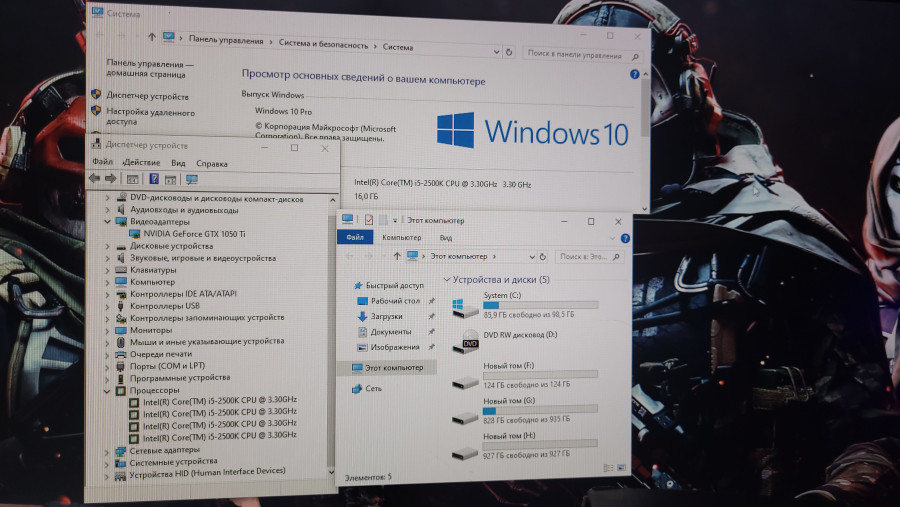Select Изображения in Explorer sidebar
The height and width of the screenshot is (507, 900).
[387, 347]
